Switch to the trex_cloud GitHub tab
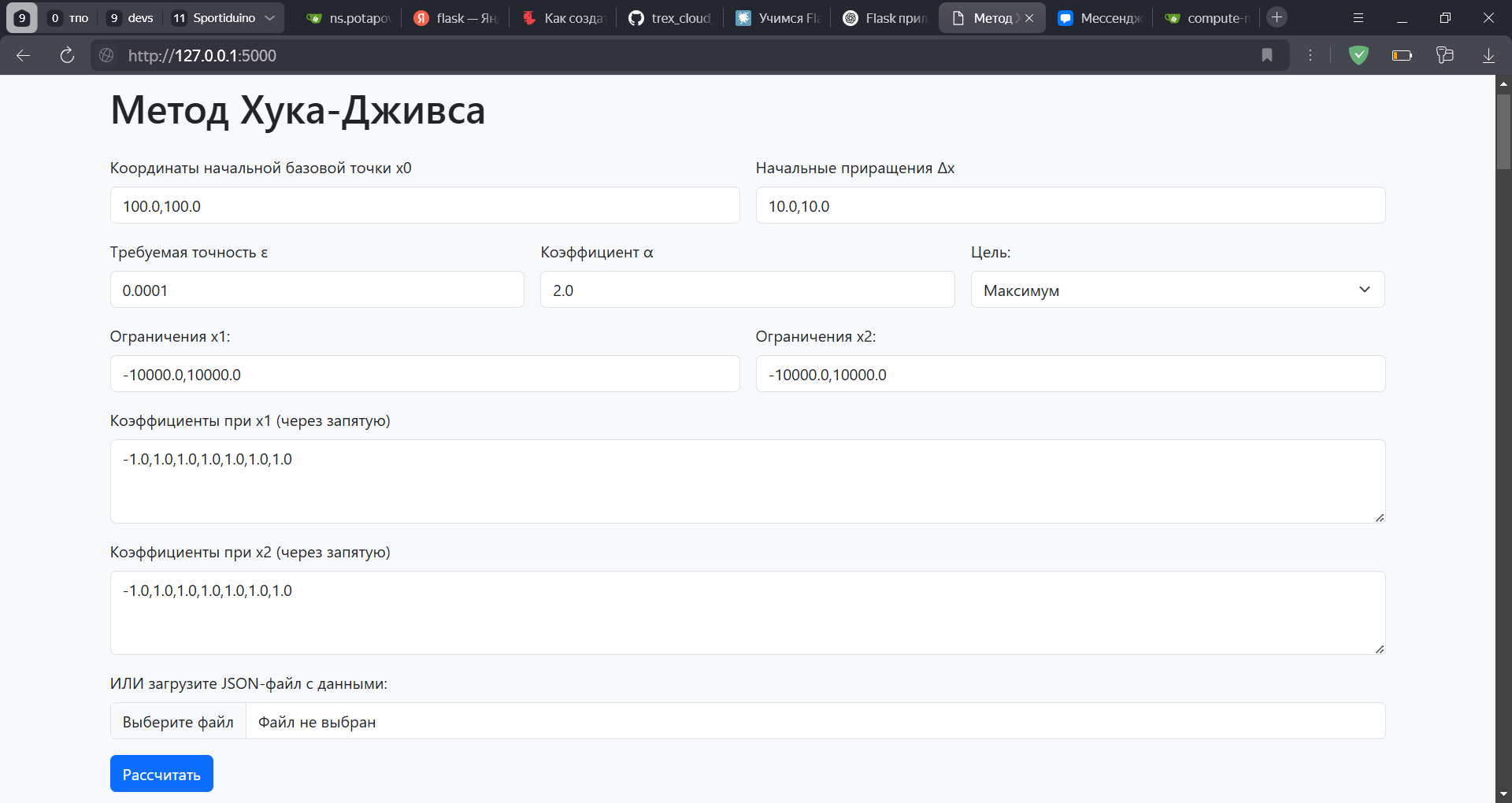Image resolution: width=1512 pixels, height=803 pixels. 672,17
